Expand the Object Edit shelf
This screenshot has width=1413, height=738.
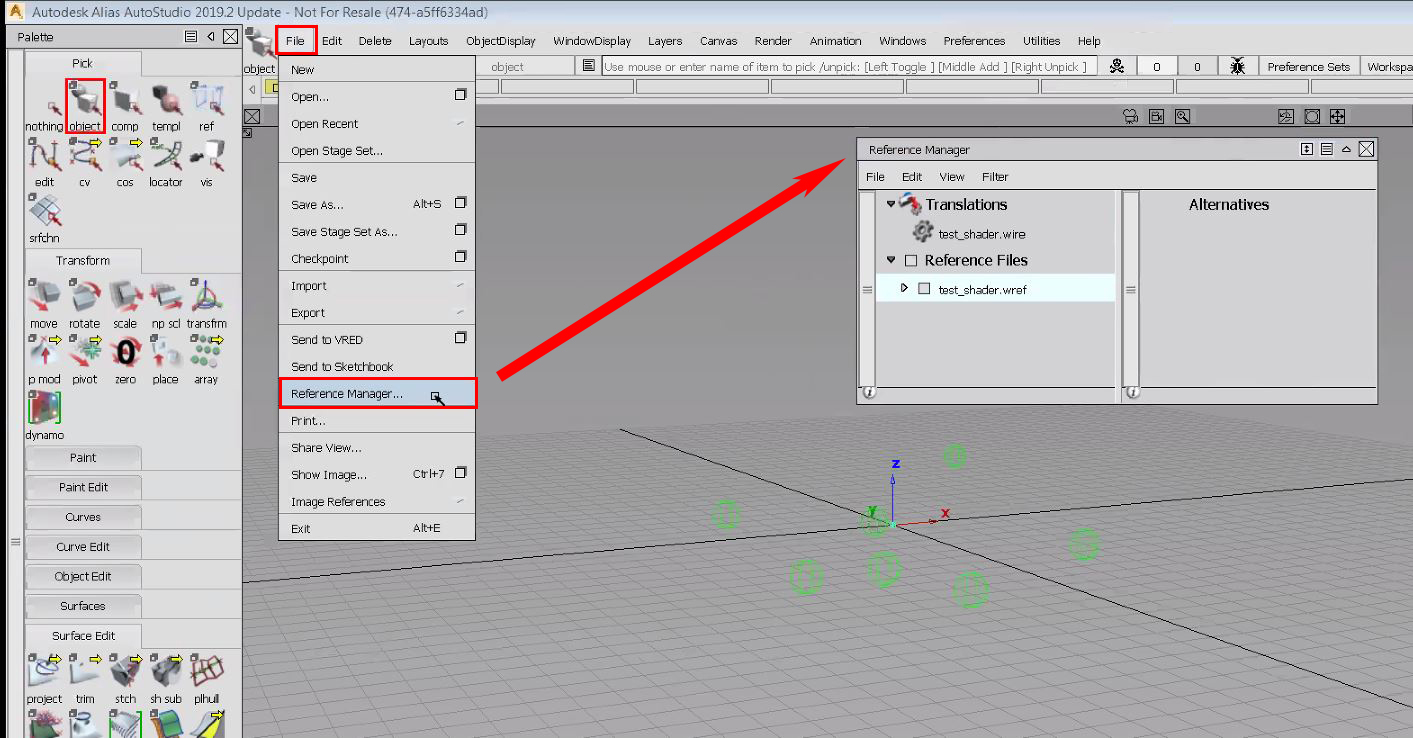83,576
